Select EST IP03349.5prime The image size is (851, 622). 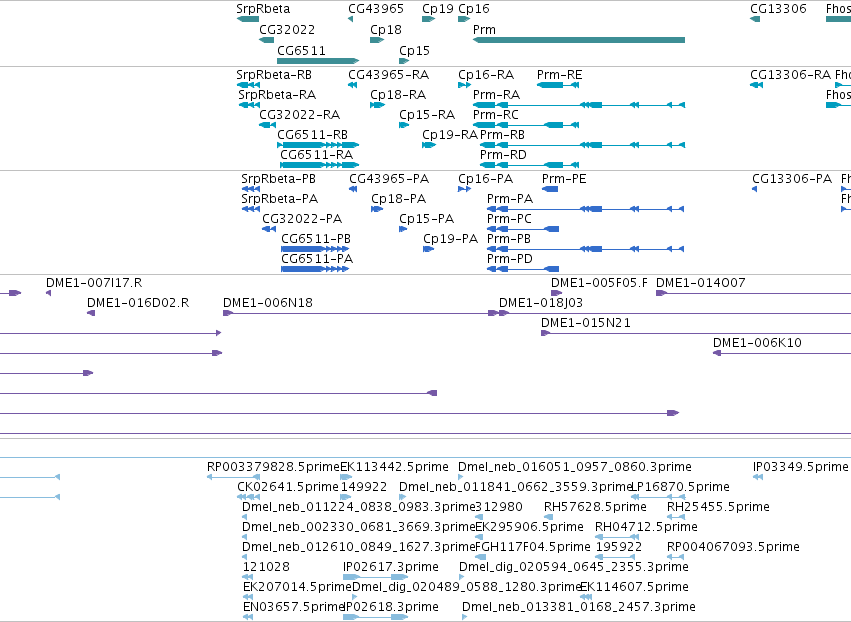point(801,467)
